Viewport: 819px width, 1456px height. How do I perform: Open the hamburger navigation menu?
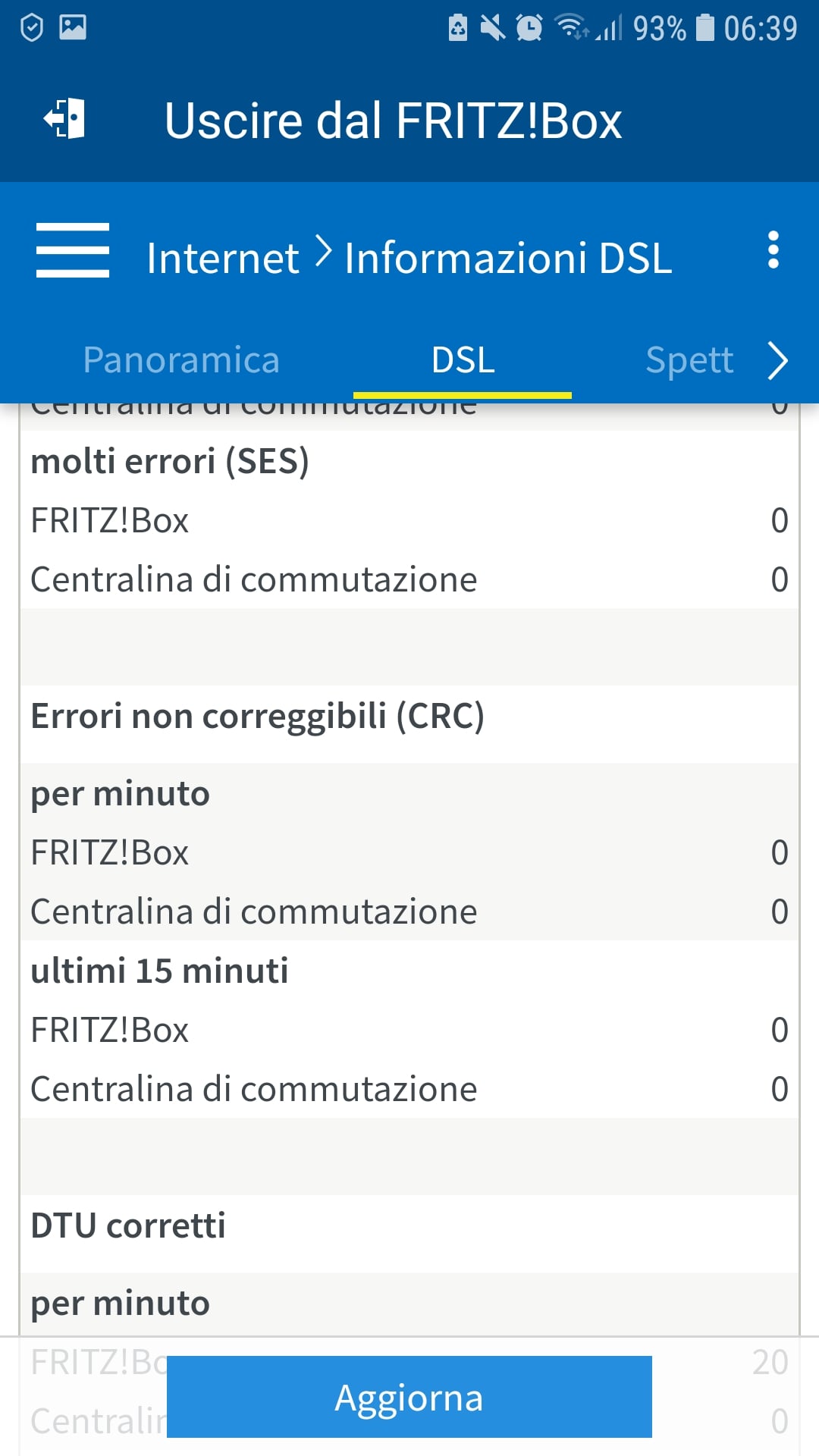pyautogui.click(x=73, y=250)
